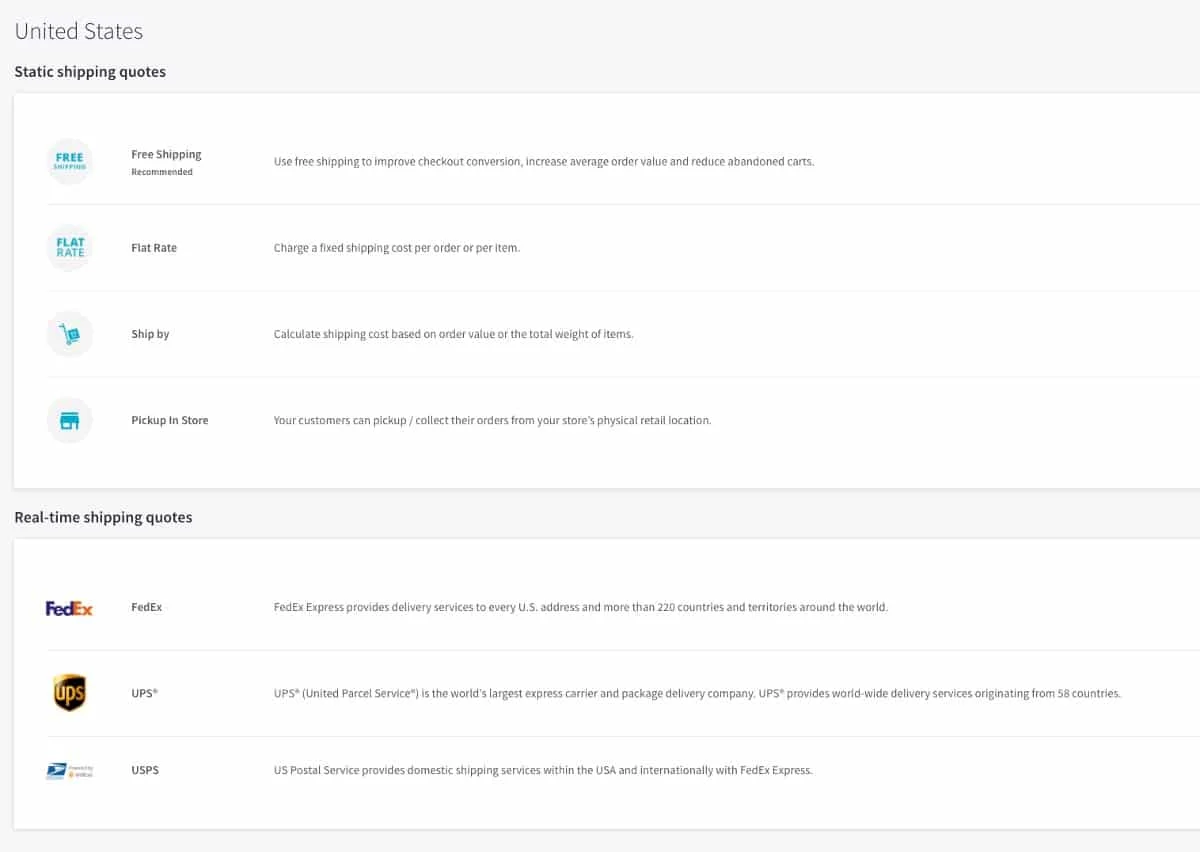Choose the USPS carrier label

point(145,770)
